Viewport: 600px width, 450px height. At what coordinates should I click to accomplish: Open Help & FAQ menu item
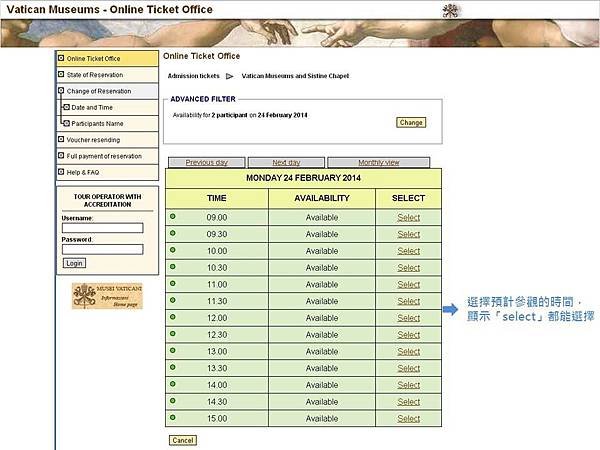[x=107, y=172]
